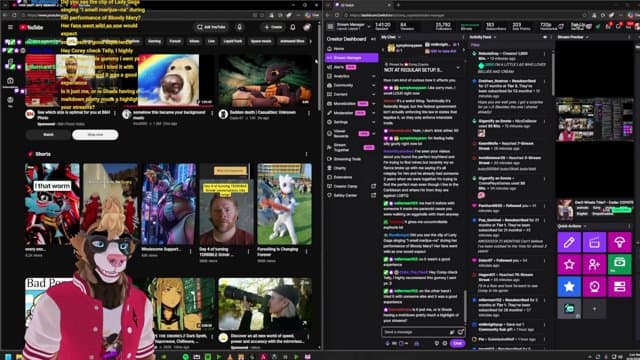Image resolution: width=640 pixels, height=360 pixels.
Task: Open the white furry mascot Short thumbnail
Action: (284, 204)
